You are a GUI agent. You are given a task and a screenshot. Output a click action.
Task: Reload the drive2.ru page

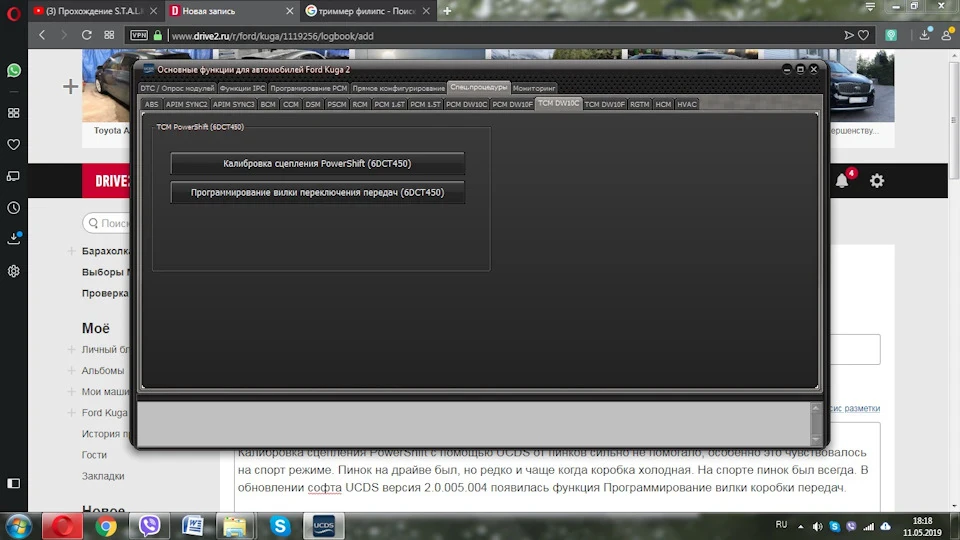click(x=86, y=36)
